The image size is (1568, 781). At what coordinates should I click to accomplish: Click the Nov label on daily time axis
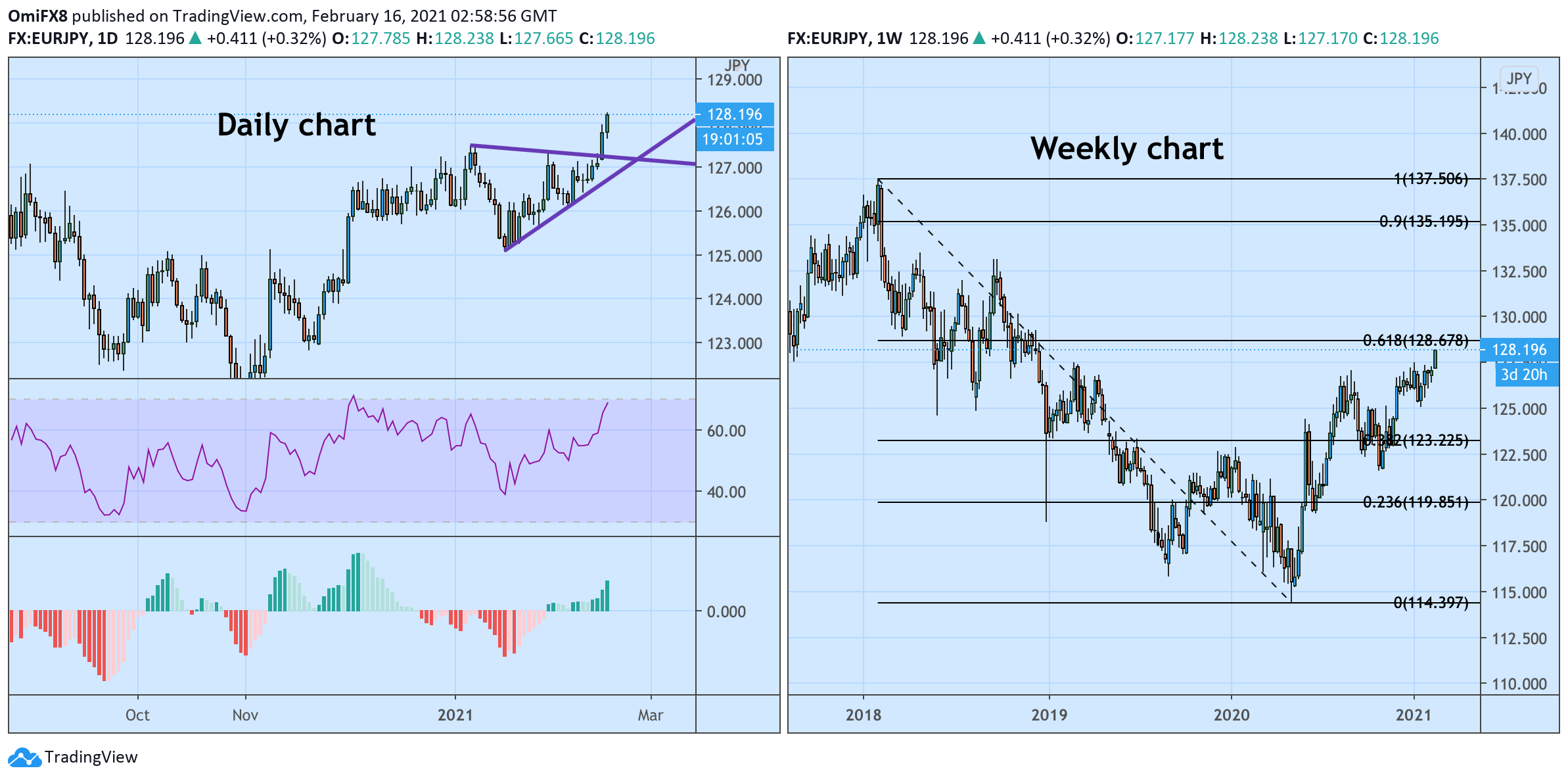click(x=245, y=715)
